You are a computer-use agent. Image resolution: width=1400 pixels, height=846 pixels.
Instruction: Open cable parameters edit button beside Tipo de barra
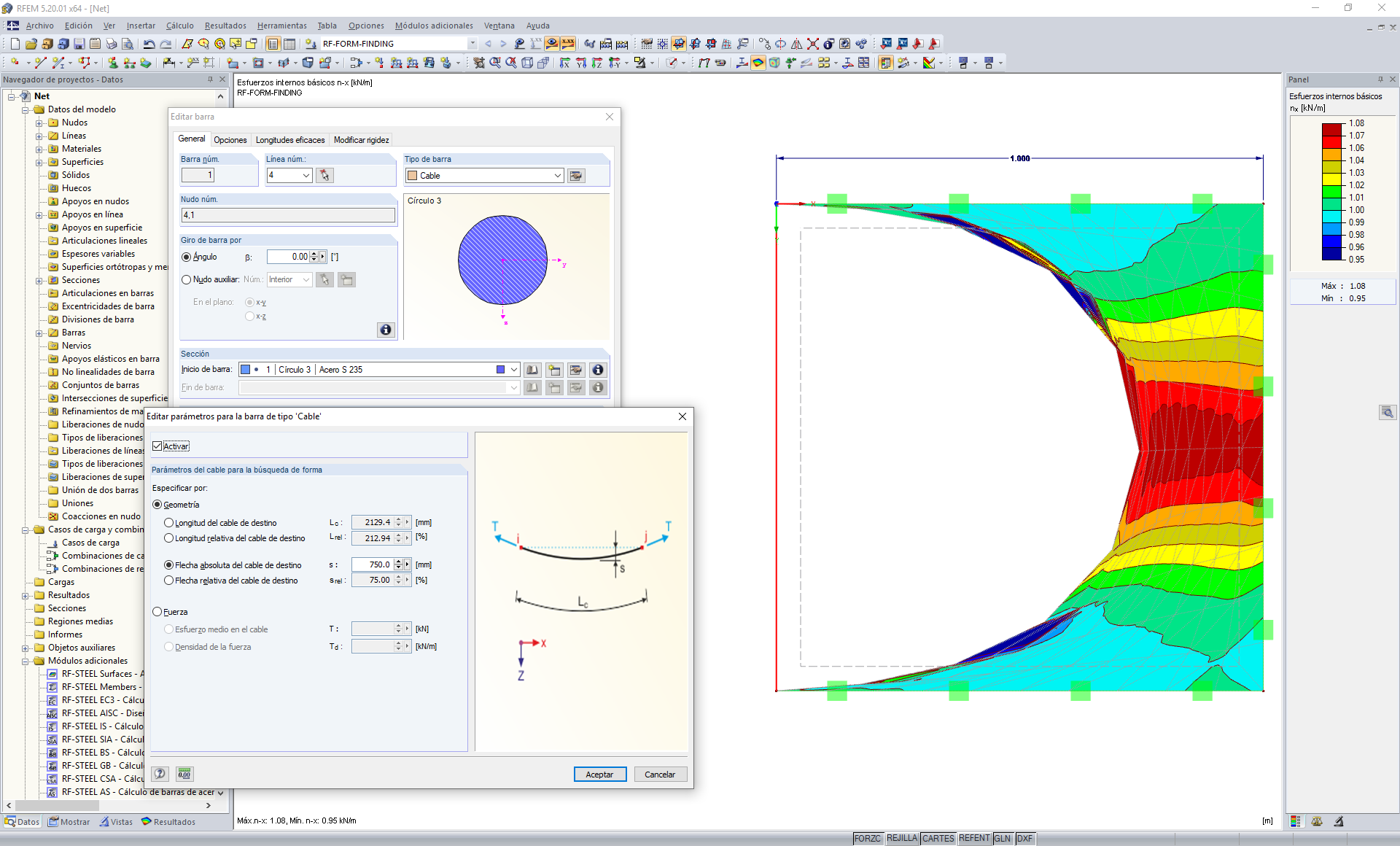576,176
